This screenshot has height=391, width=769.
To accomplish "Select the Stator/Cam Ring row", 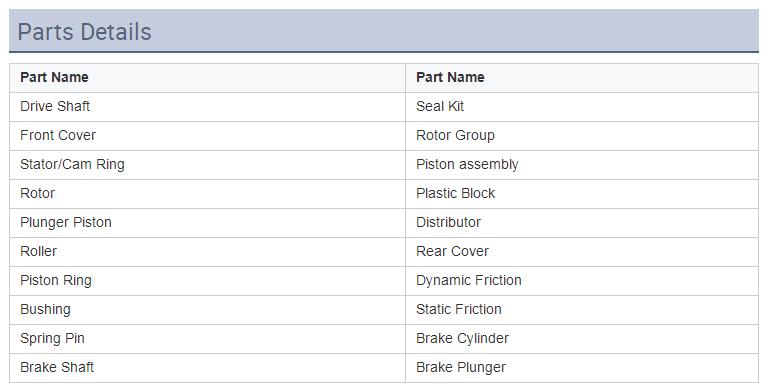I will [207, 164].
